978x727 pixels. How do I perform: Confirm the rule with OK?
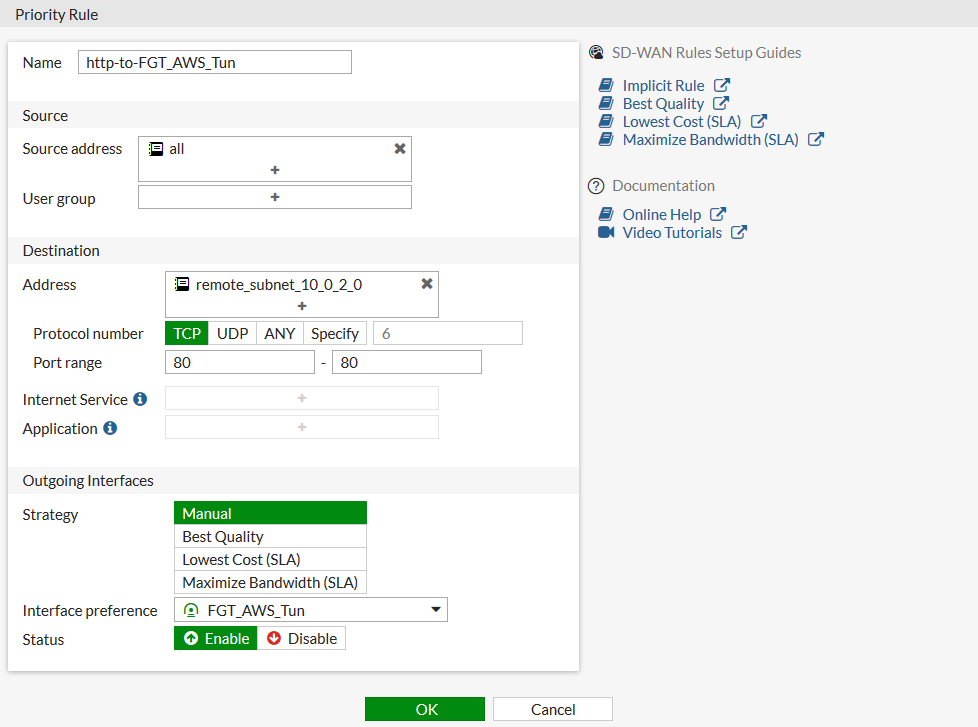(425, 708)
